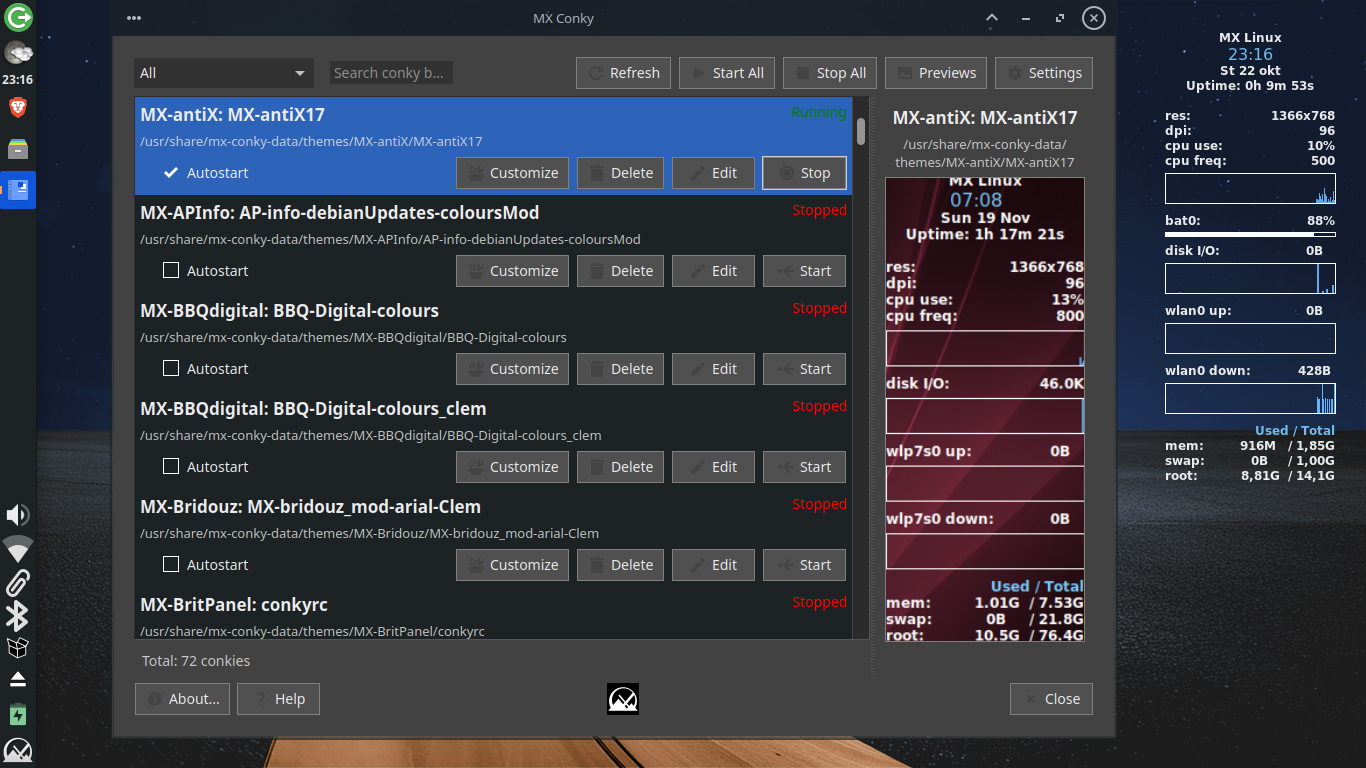This screenshot has width=1366, height=768.
Task: Select 'MX-Bridouz: MX-bridouz_mod-arial-Clem' row title
Action: tap(311, 507)
